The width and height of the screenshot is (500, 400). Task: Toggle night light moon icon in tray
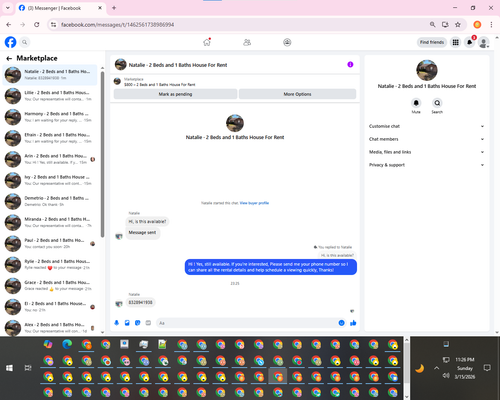tap(420, 368)
